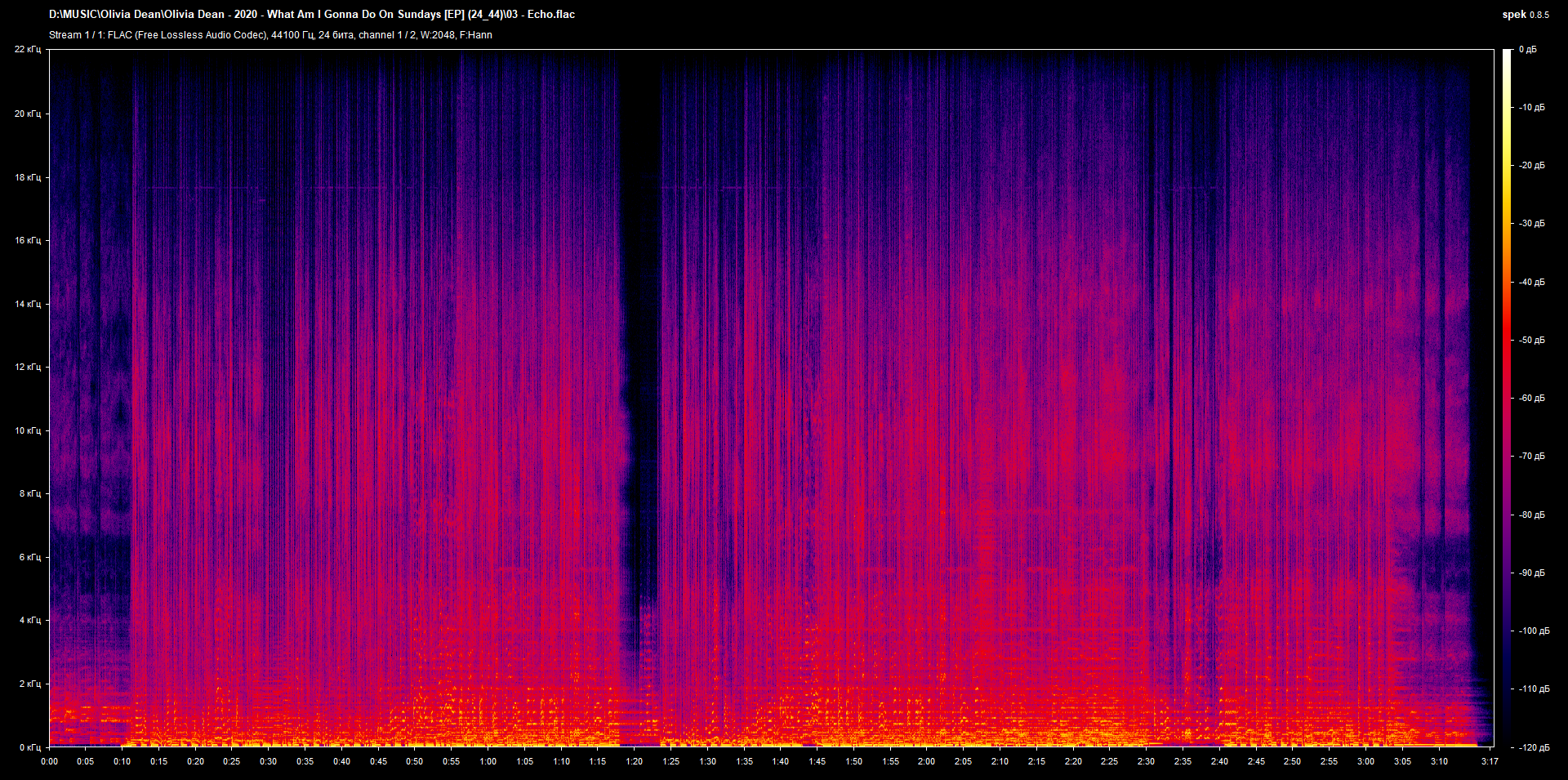Click the 4 кГц frequency label
Viewport: 1568px width, 780px height.
pyautogui.click(x=30, y=620)
